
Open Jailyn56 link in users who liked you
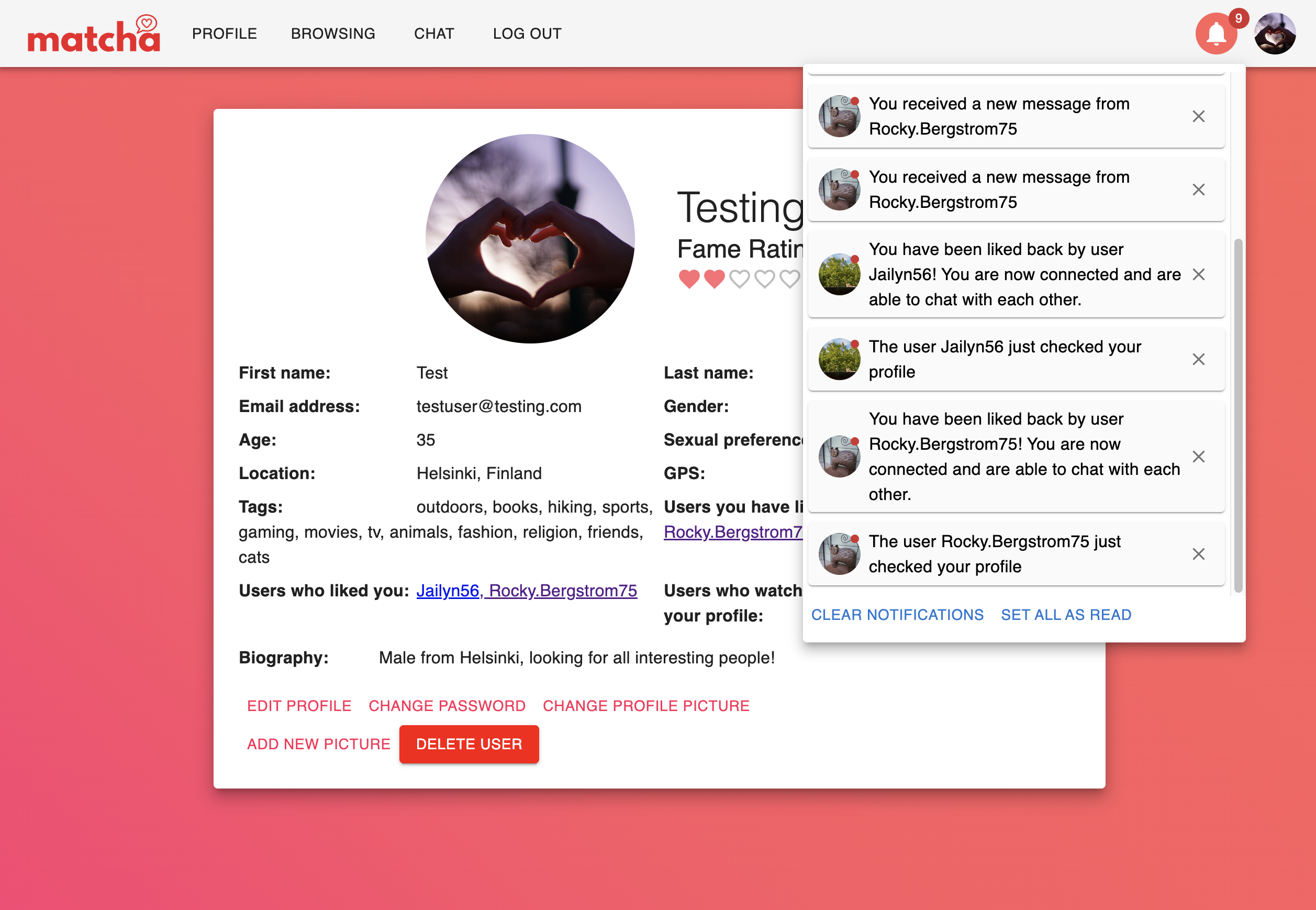(x=448, y=591)
